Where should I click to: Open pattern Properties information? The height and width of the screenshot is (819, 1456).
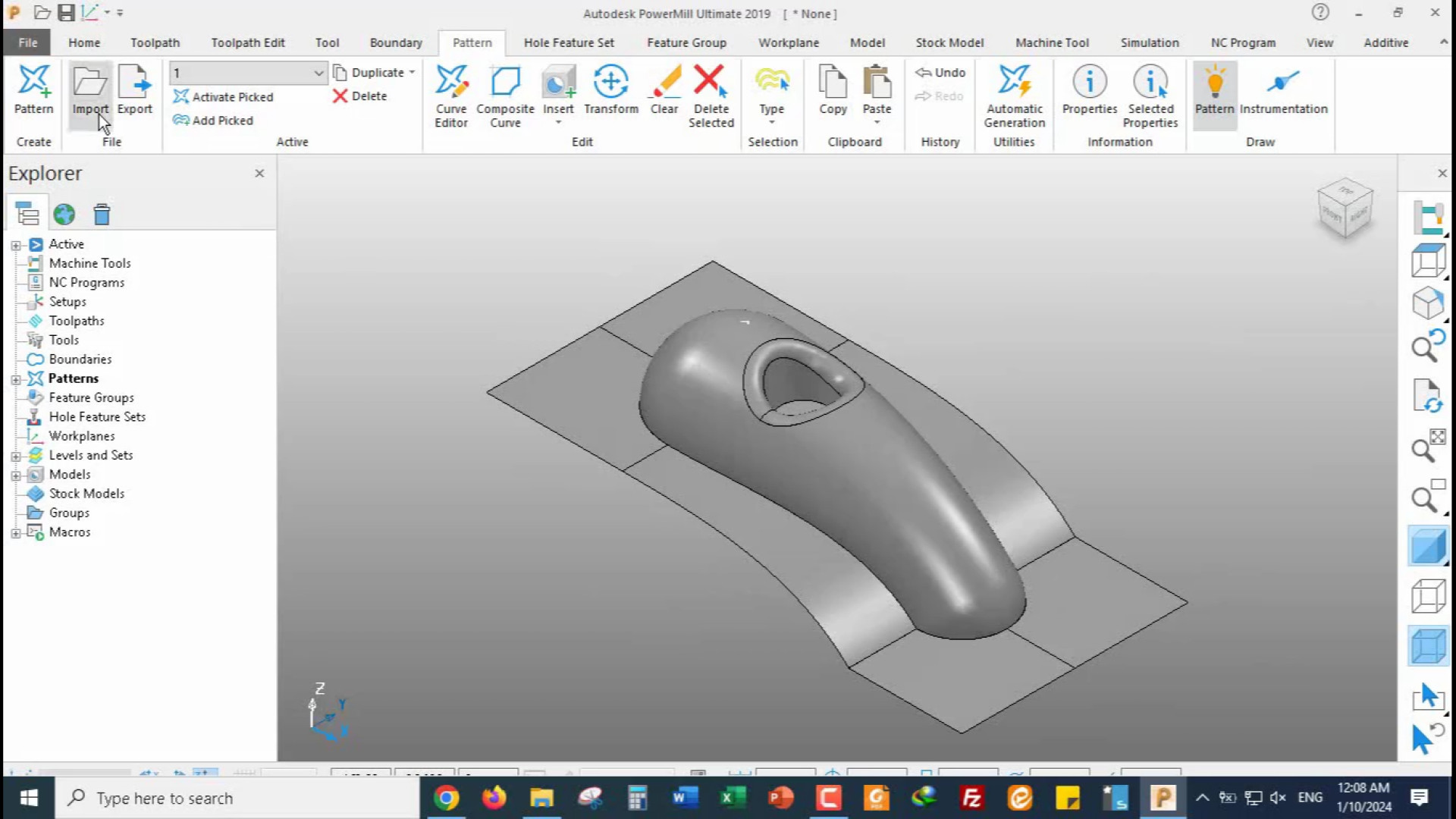pyautogui.click(x=1090, y=89)
